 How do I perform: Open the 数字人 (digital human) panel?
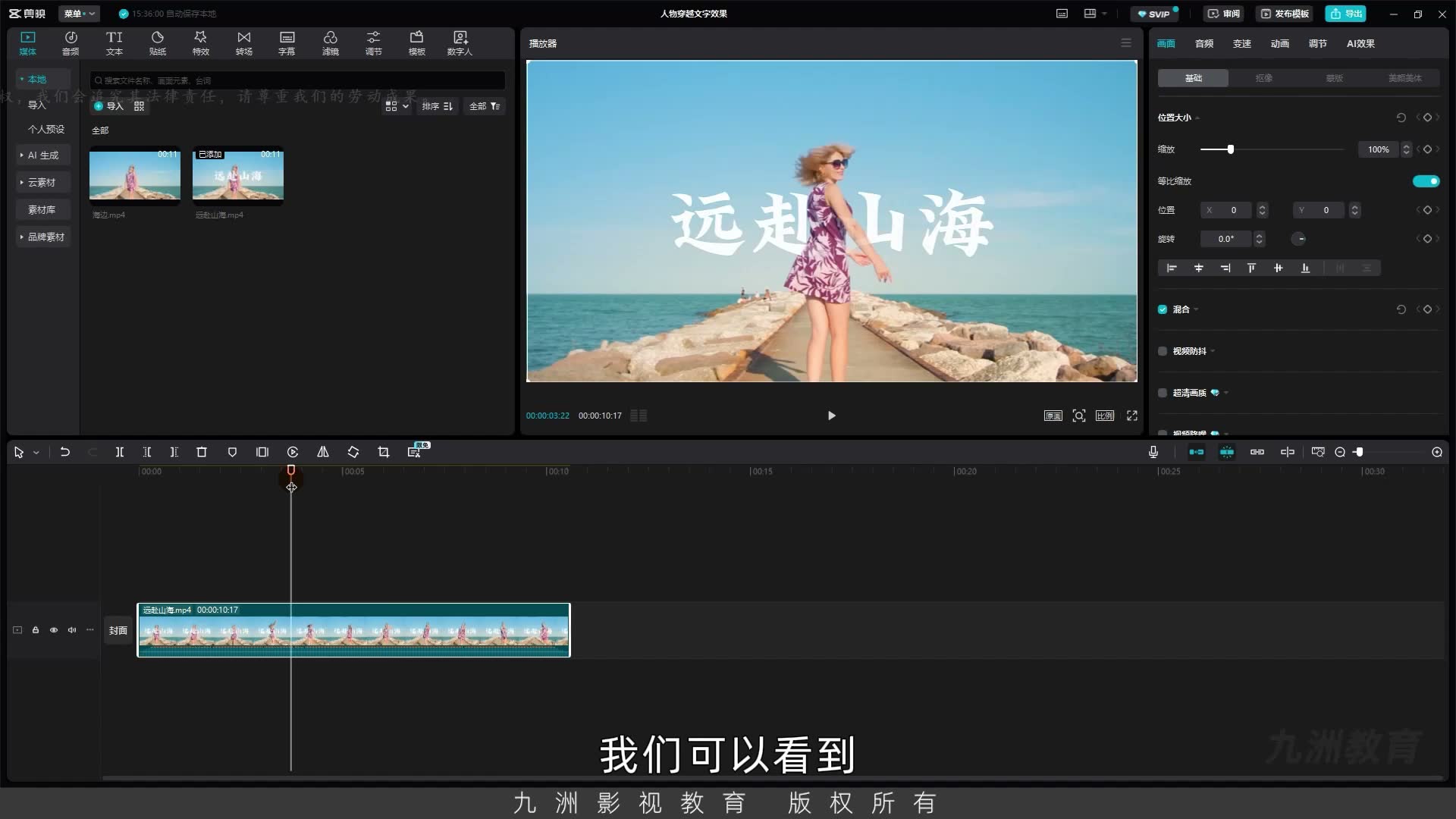pyautogui.click(x=460, y=43)
